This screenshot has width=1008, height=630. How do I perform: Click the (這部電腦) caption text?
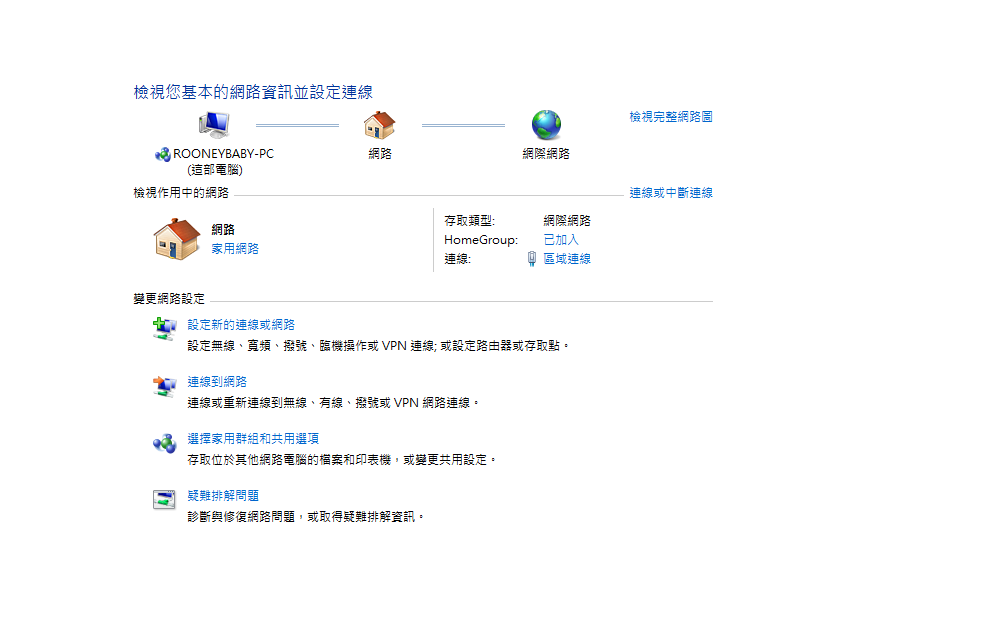[x=215, y=170]
